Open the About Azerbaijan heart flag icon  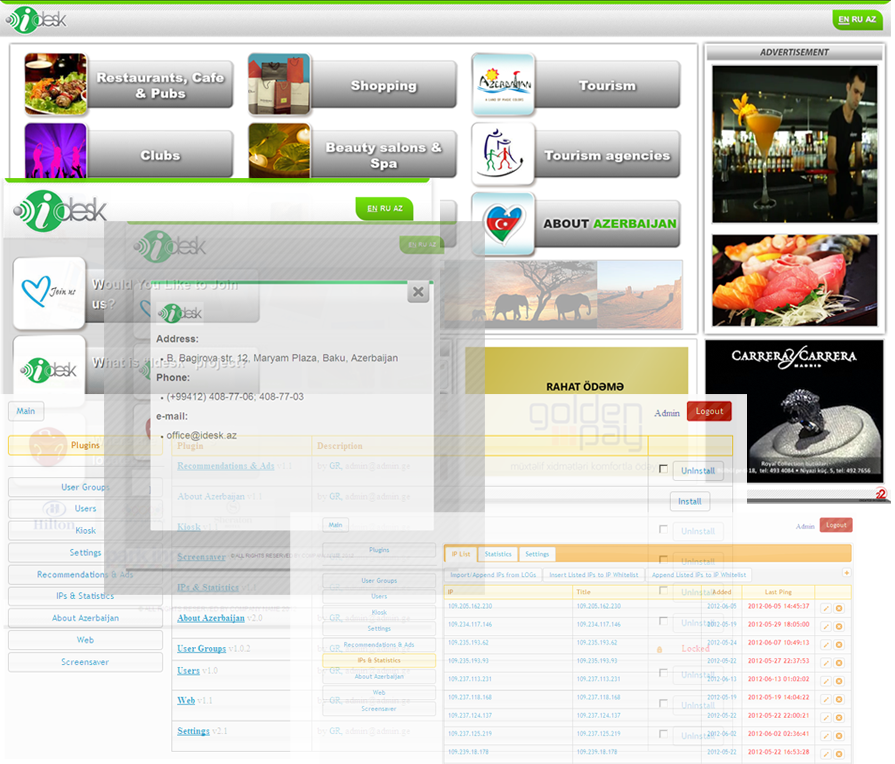point(503,224)
